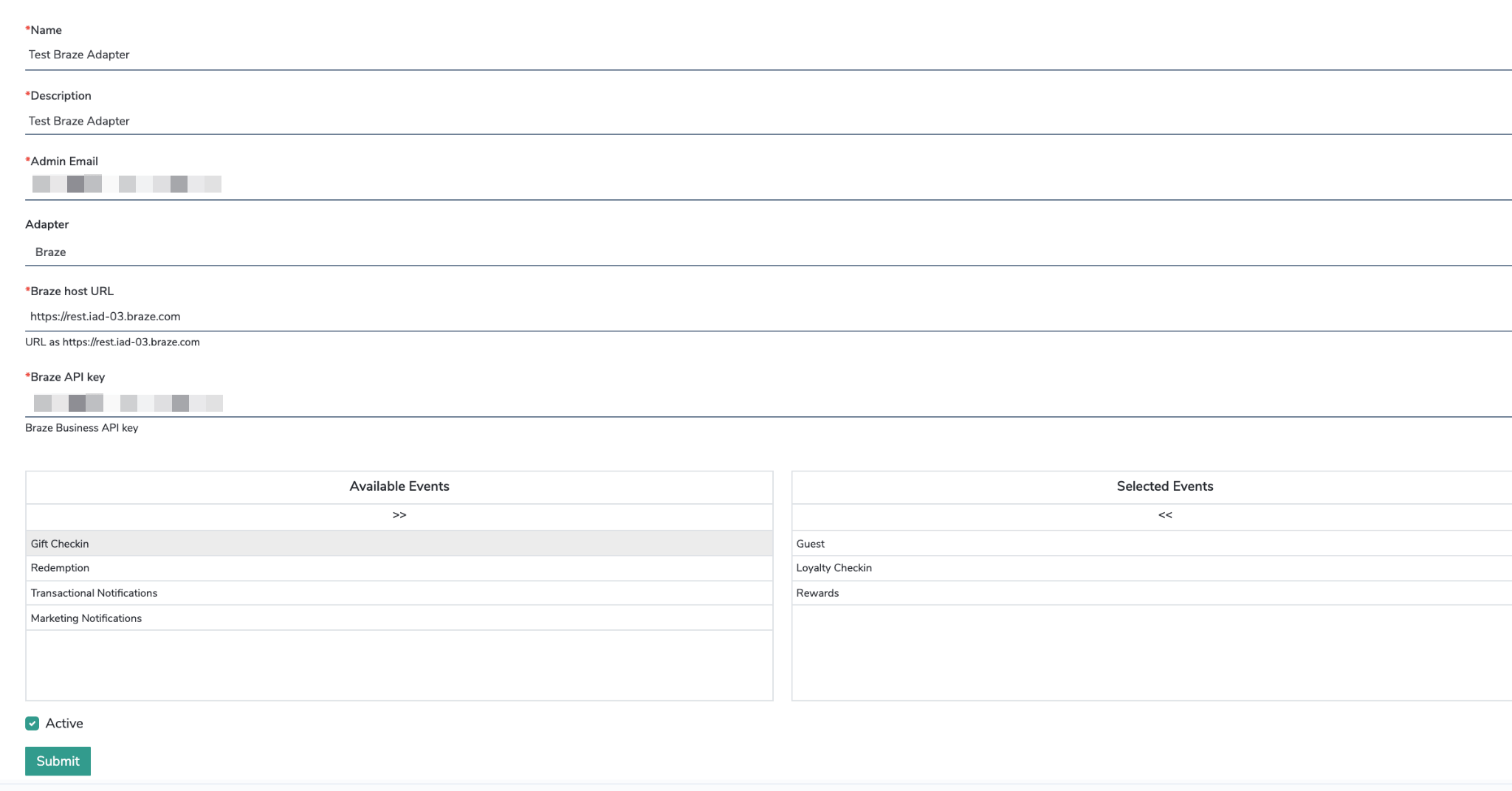
Task: Click the Braze API key field
Action: (768, 403)
